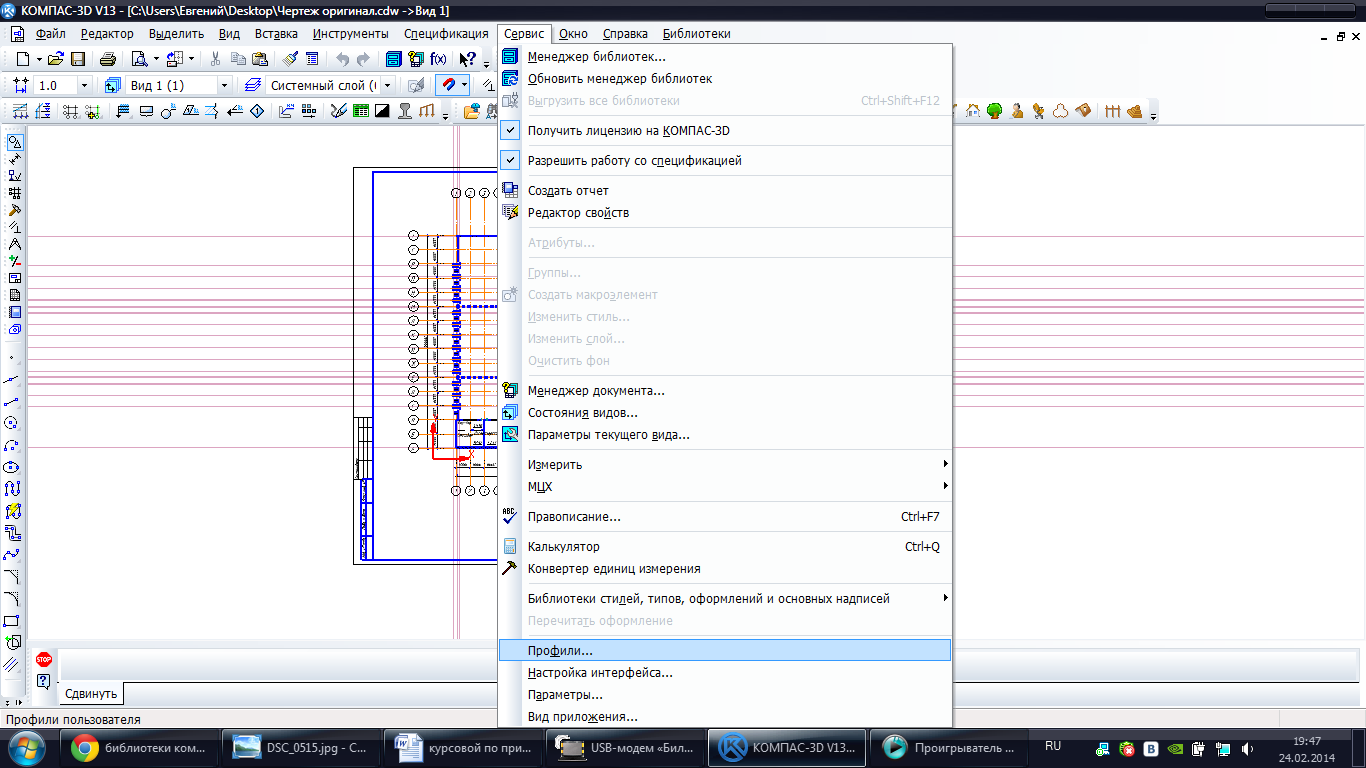The width and height of the screenshot is (1366, 768).
Task: Click the RU language indicator in the tray
Action: coord(1053,747)
